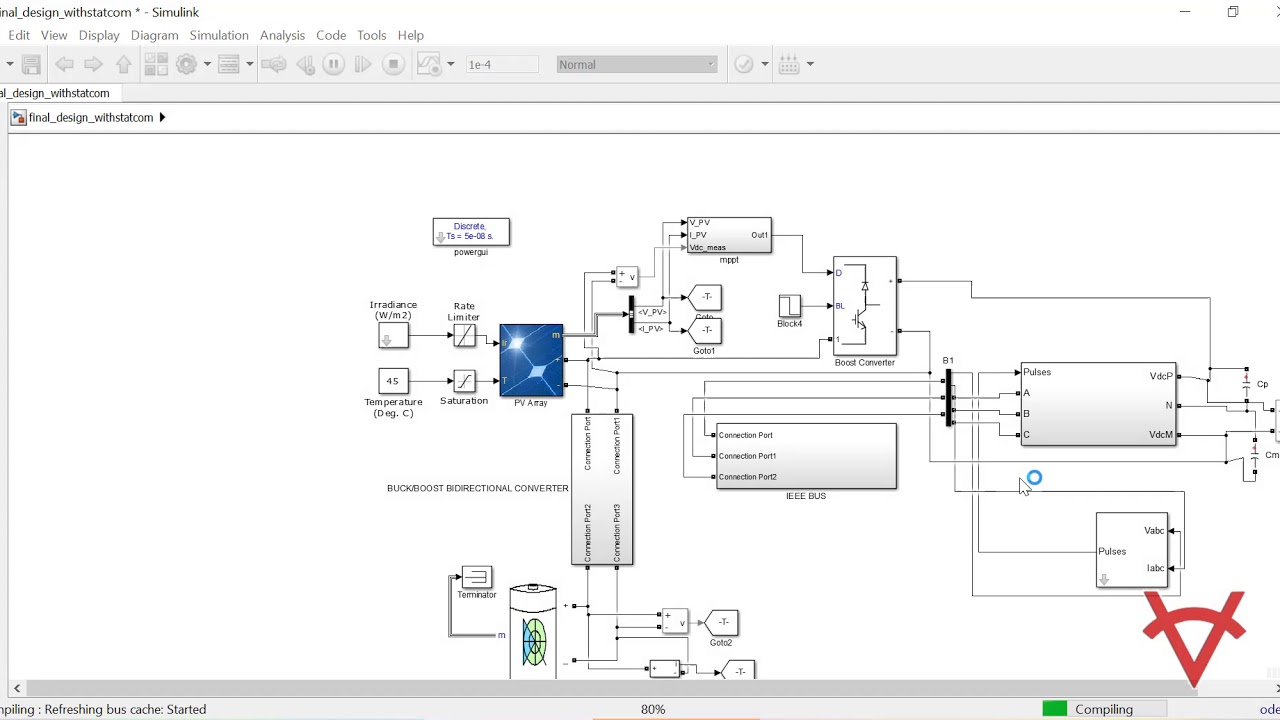Select the mppt subsystem block
The image size is (1280, 720).
(729, 235)
